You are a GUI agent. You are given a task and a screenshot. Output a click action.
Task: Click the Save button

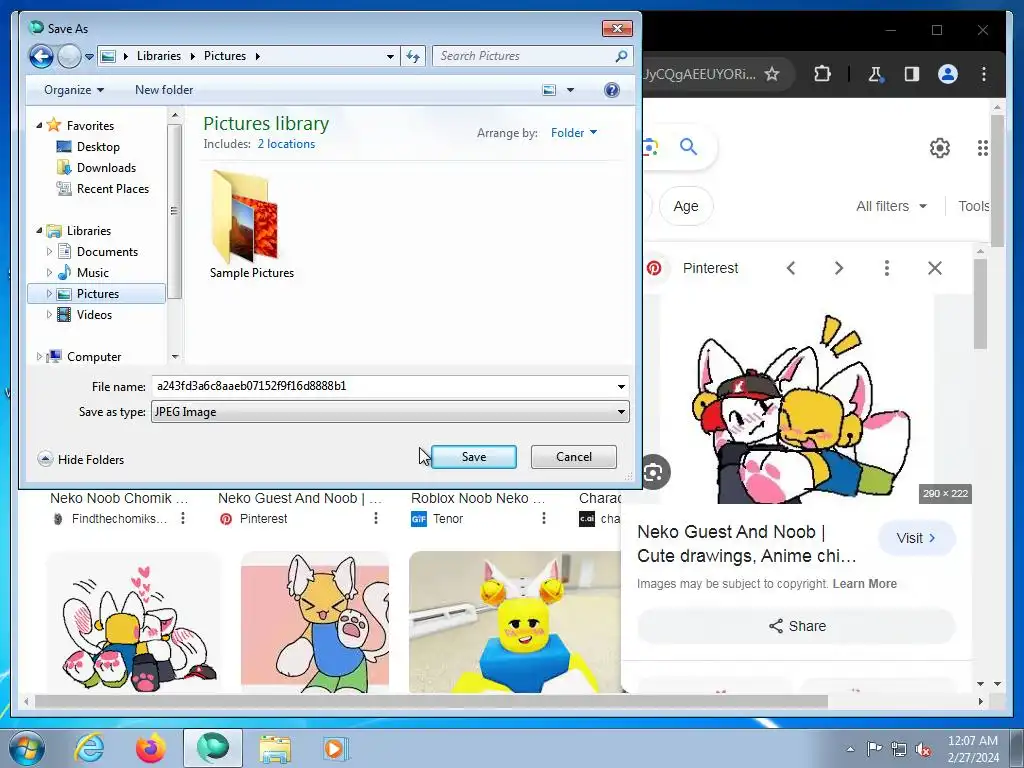pos(473,457)
